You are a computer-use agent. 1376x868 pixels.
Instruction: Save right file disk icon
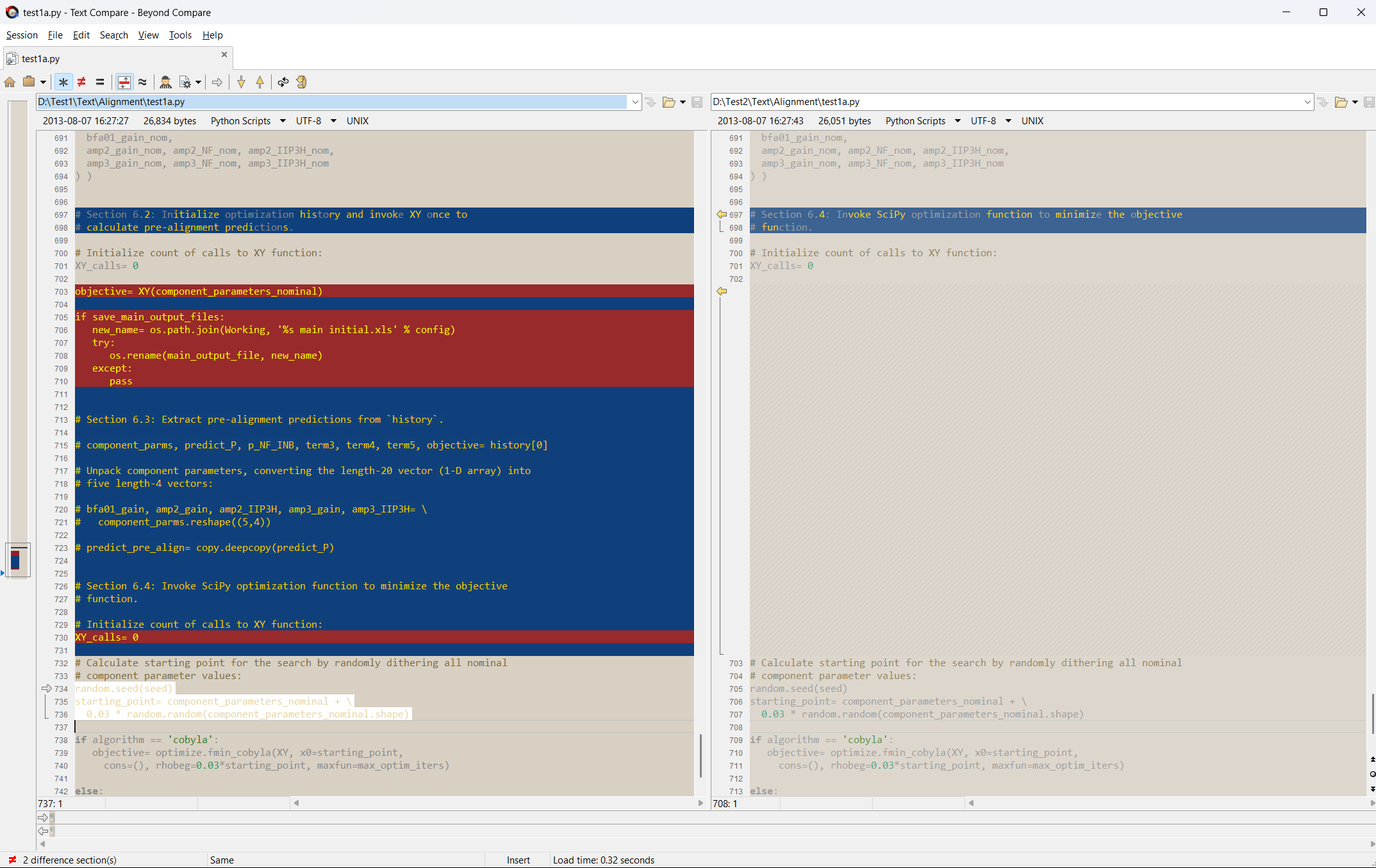click(1370, 102)
